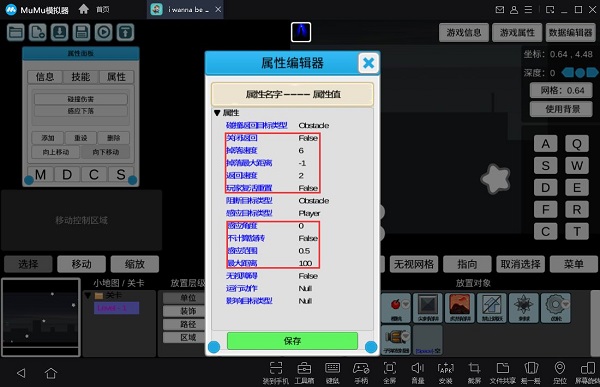
Task: Click the depth increase arrow next to 深度
Action: tap(592, 72)
